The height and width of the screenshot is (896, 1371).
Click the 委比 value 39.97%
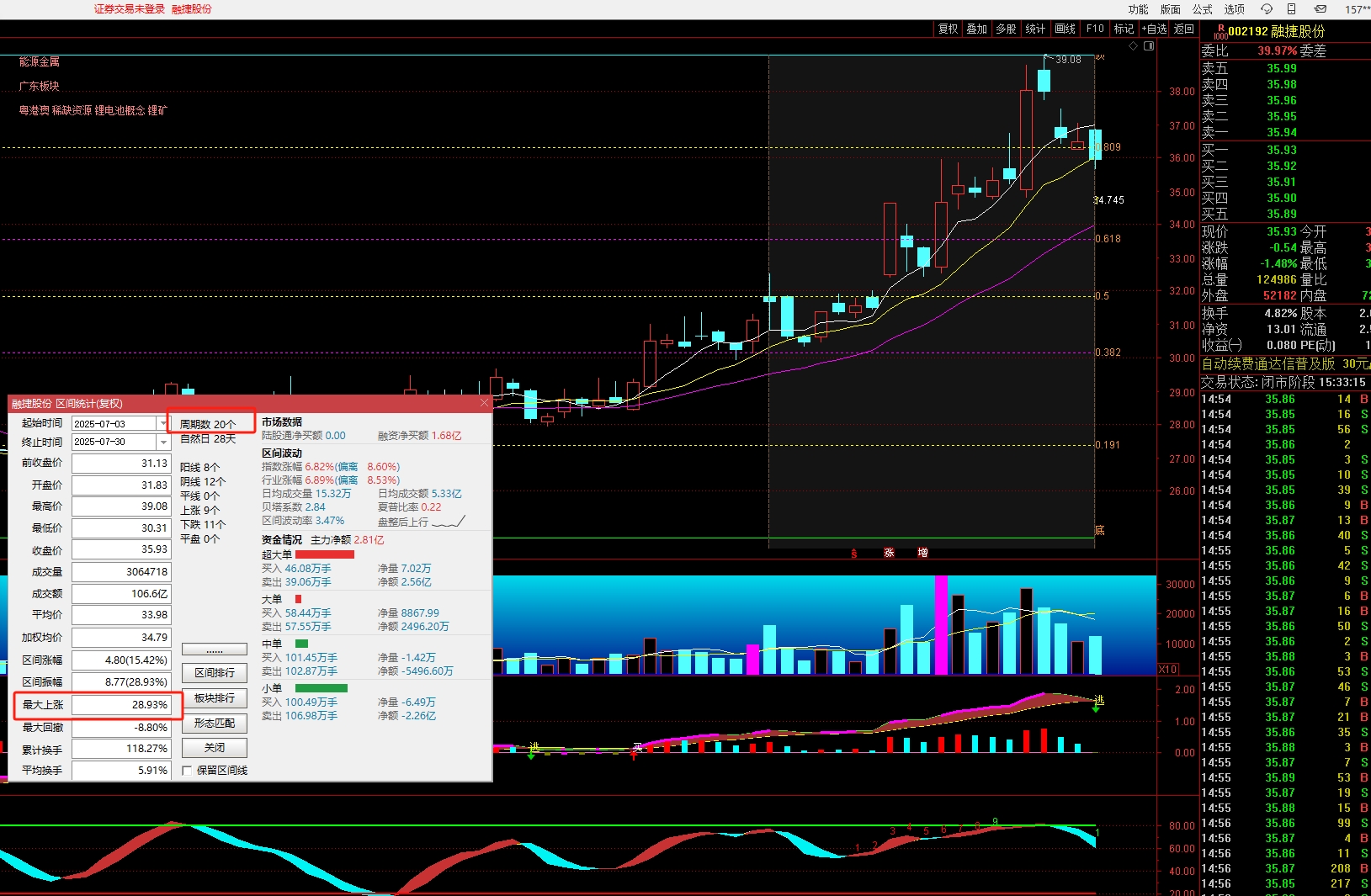pos(1277,50)
